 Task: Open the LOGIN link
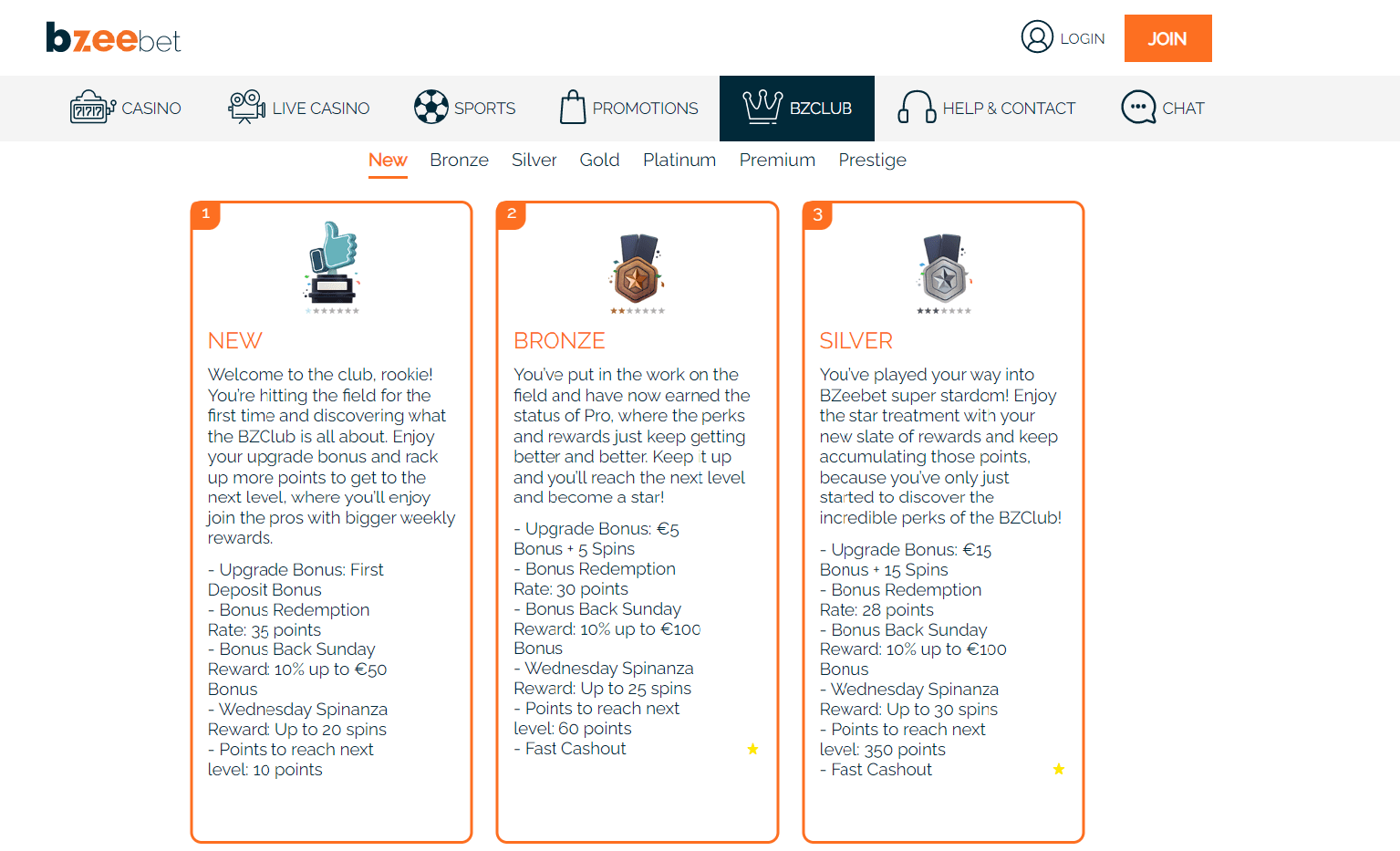tap(1082, 38)
